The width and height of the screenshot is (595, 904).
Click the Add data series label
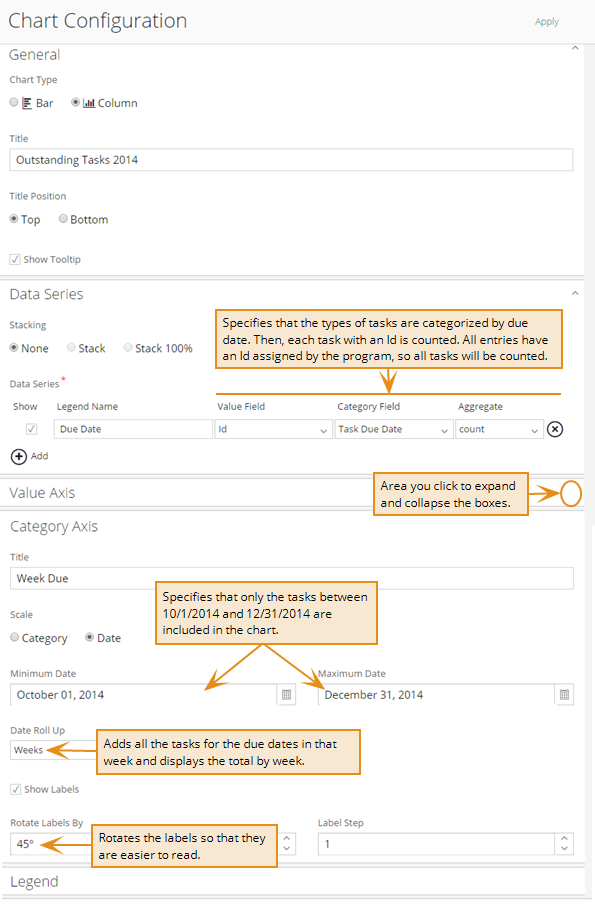pos(39,456)
